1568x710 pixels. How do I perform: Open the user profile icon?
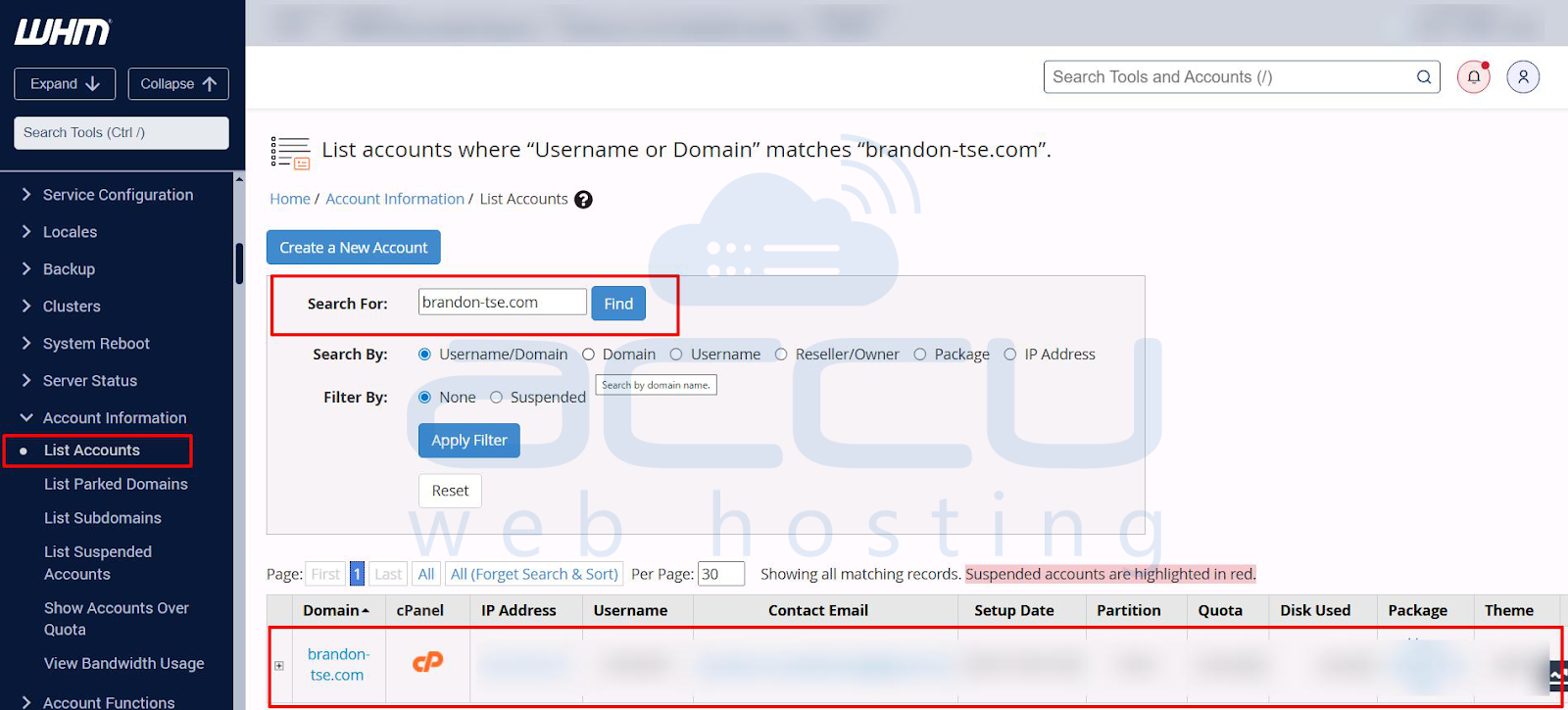(1523, 76)
